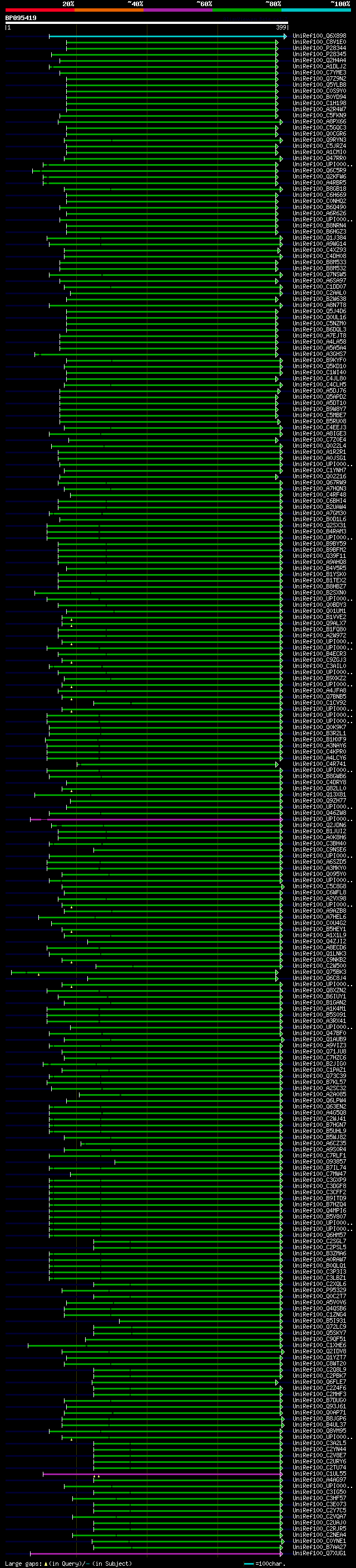356x1568 pixels.
Task: Select the UniRef100_B8GB18 subject
Action: click(x=319, y=189)
